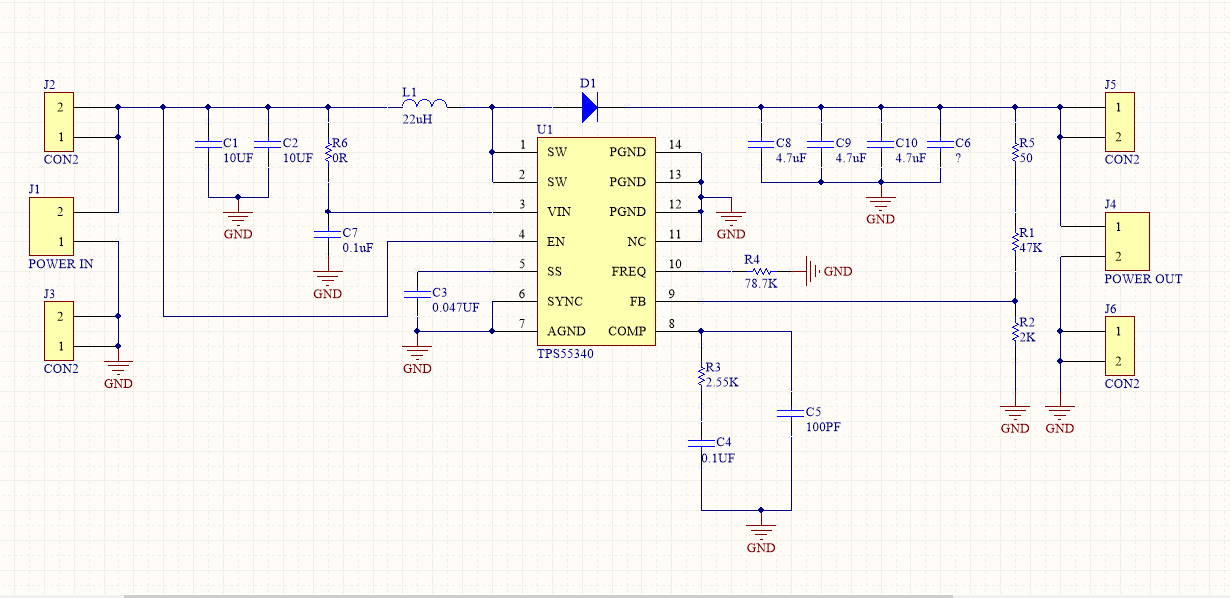
Task: Click the 2K value of R2
Action: [1027, 337]
